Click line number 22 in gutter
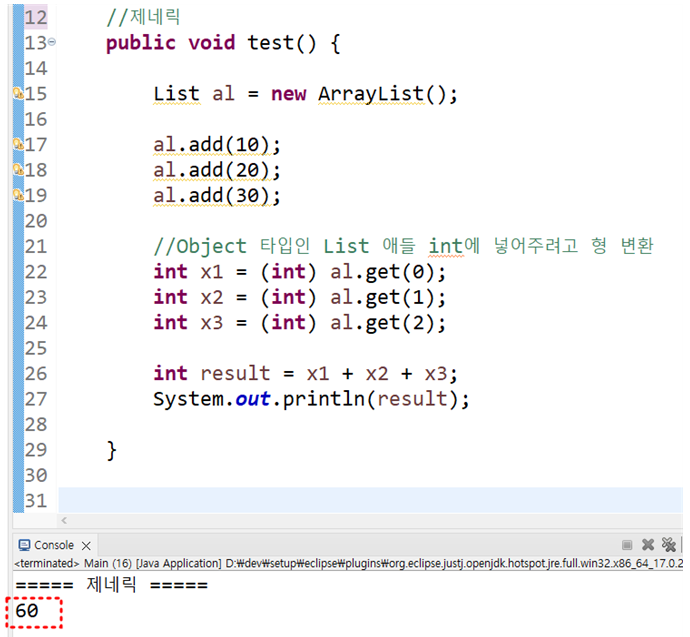 pyautogui.click(x=36, y=272)
